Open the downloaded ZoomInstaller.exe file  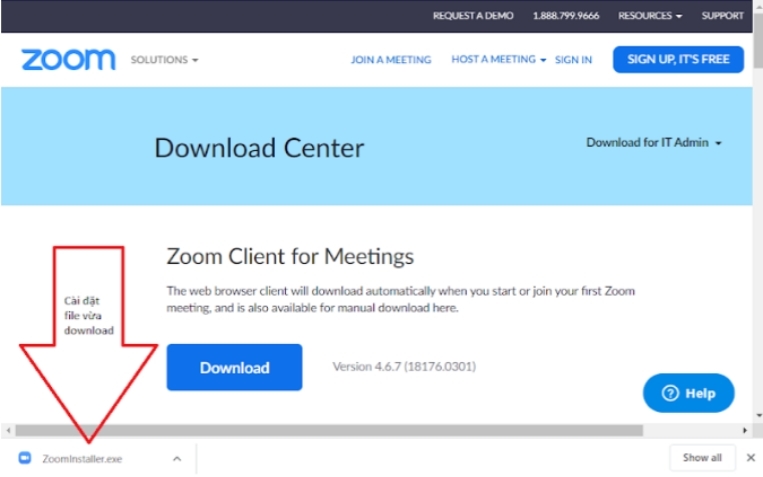(x=81, y=459)
